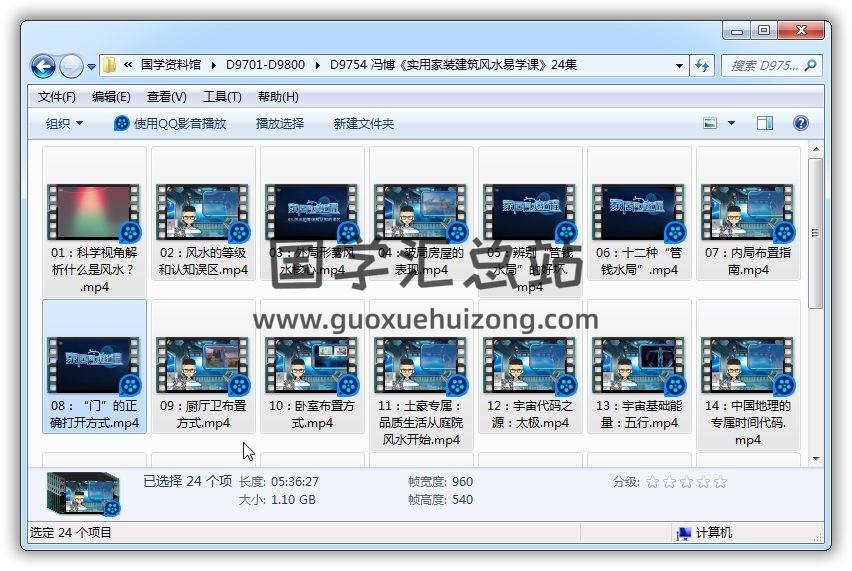Click the vertical scrollbar down arrow
The width and height of the screenshot is (852, 571).
816,457
